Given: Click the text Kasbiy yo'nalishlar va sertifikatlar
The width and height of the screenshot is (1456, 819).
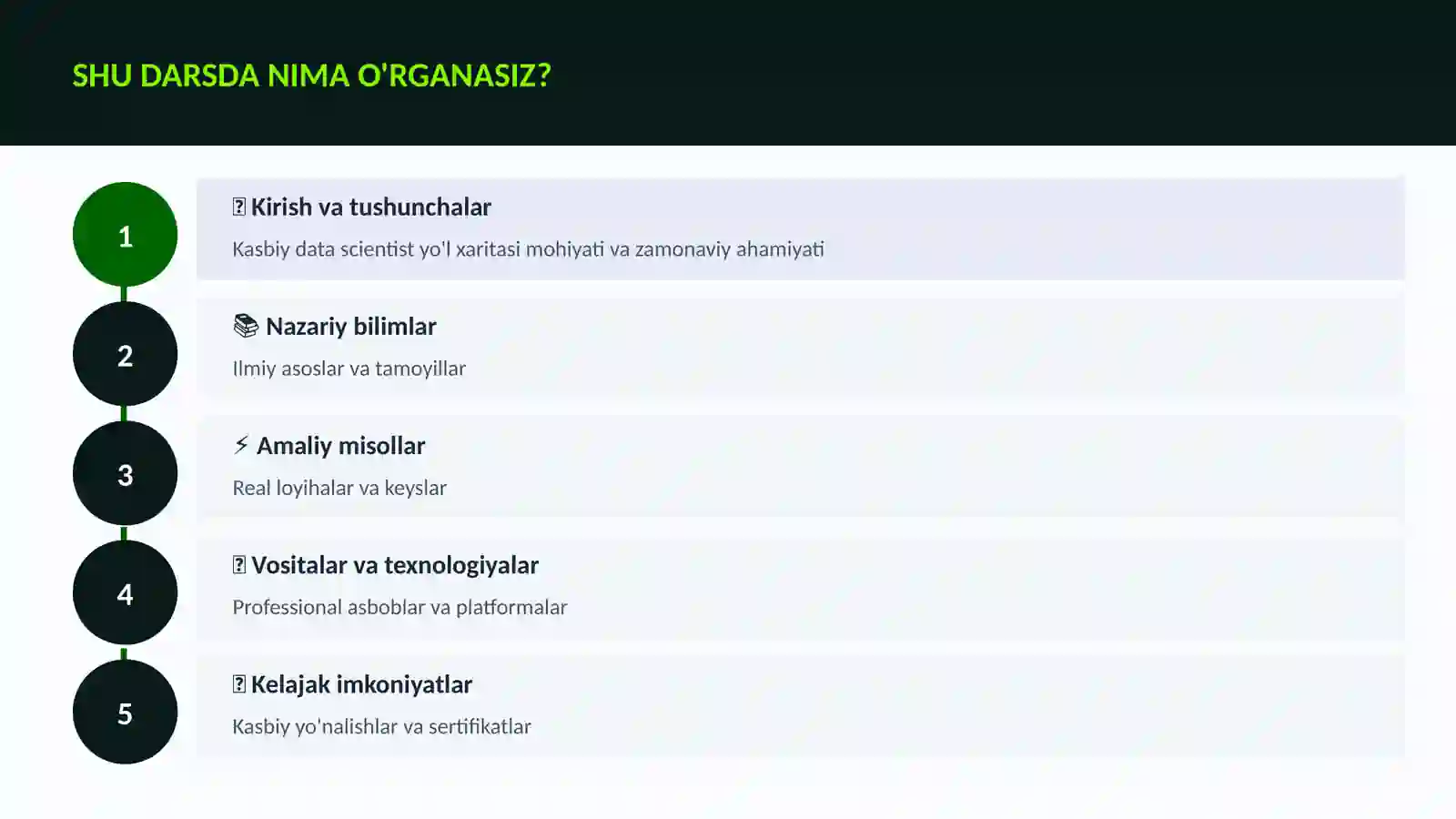Looking at the screenshot, I should pos(381,725).
